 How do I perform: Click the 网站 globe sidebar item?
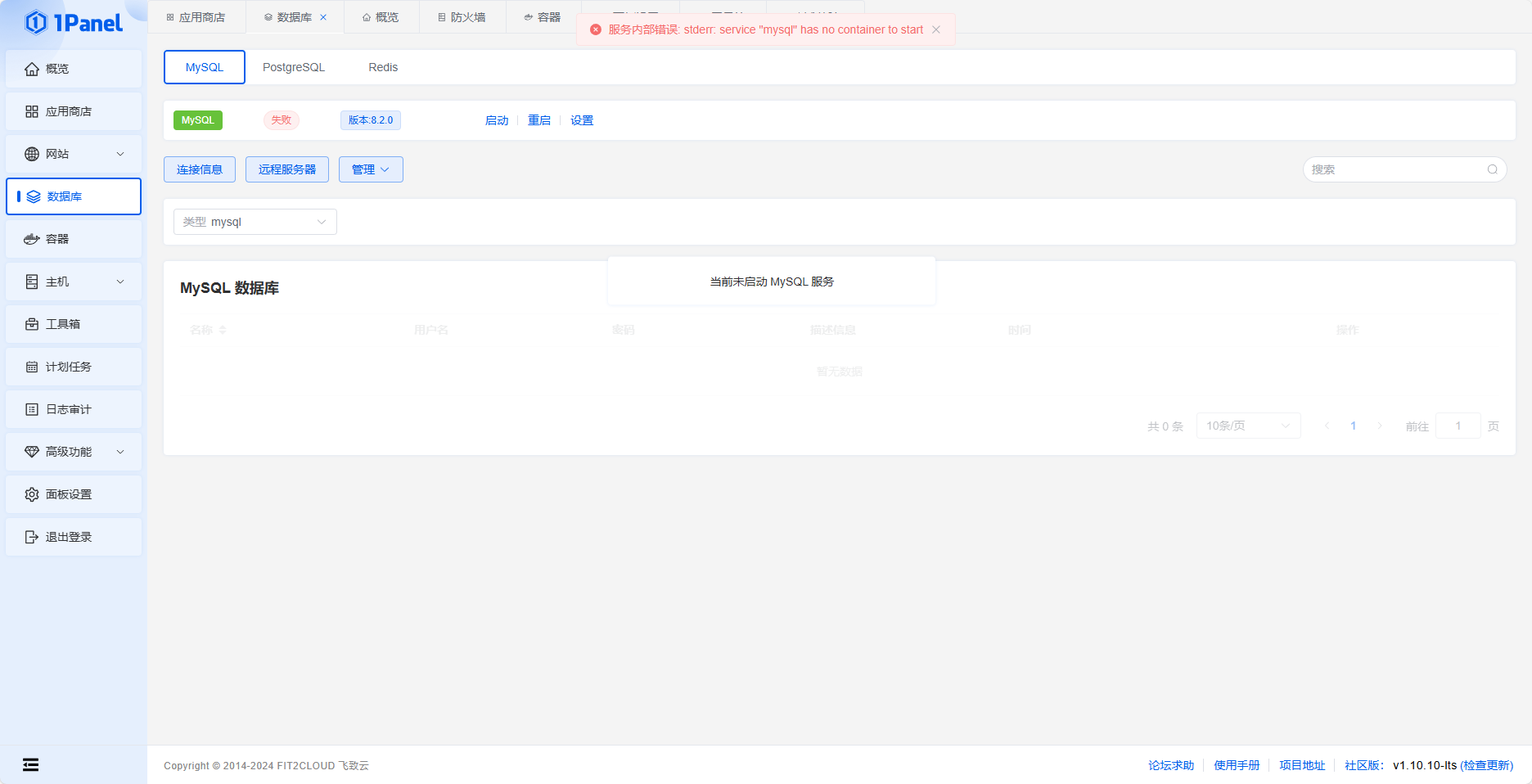point(74,154)
